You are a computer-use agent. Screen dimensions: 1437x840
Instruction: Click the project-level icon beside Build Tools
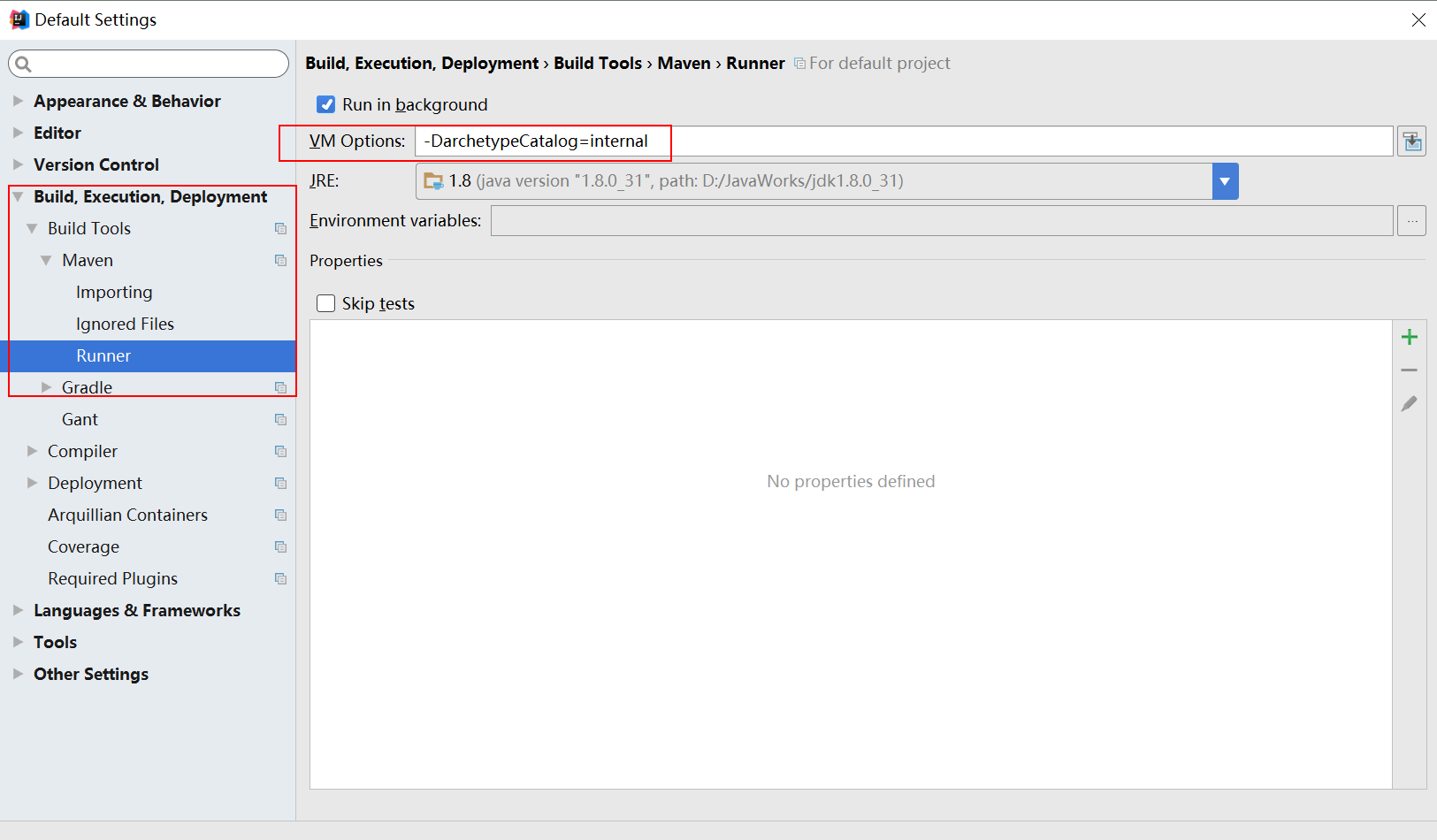click(280, 229)
